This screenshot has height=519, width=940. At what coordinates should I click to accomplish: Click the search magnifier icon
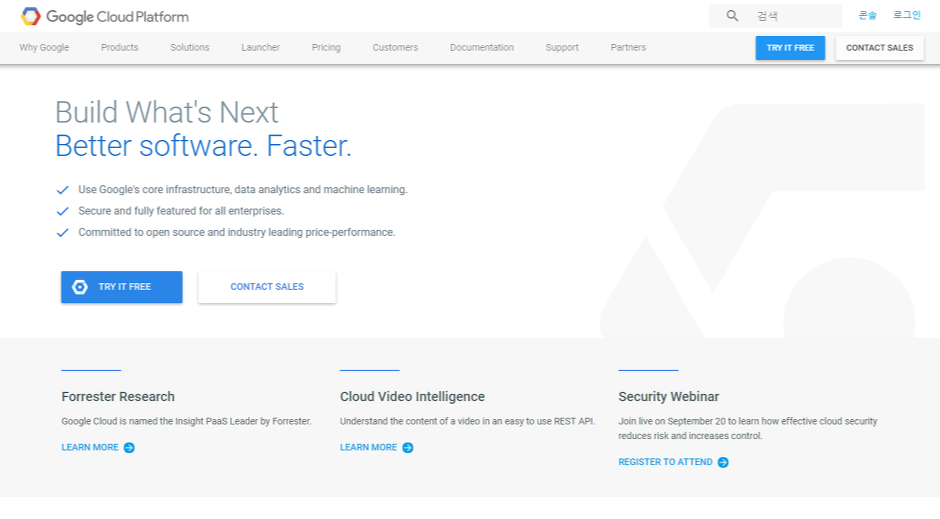[732, 16]
